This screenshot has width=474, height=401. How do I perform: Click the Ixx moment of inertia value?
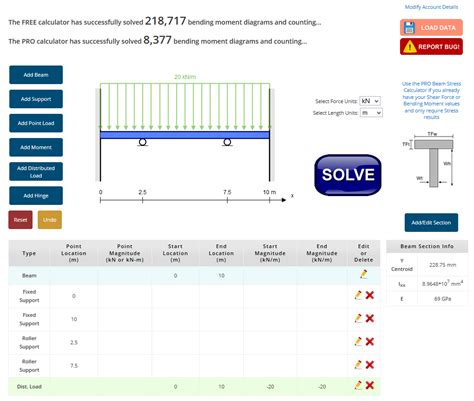click(x=444, y=284)
